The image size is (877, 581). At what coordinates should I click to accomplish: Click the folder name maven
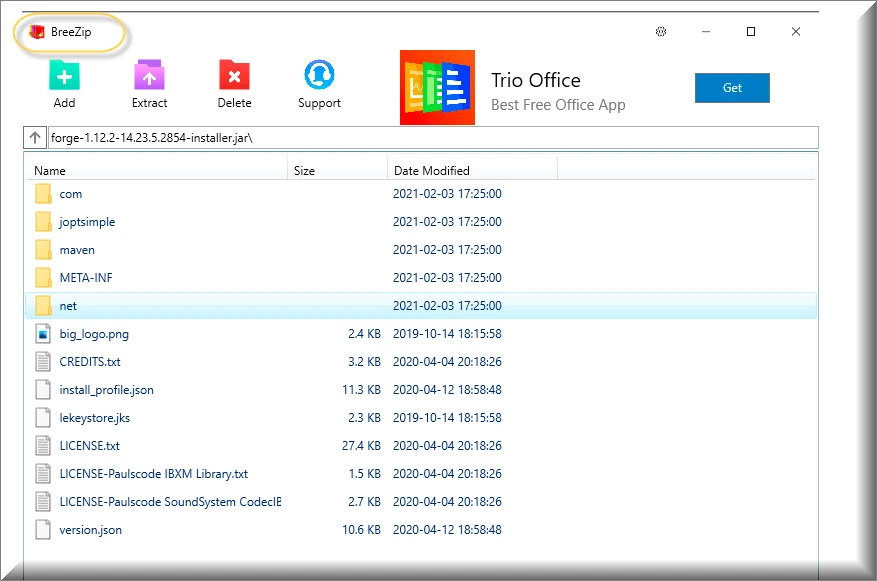click(77, 250)
